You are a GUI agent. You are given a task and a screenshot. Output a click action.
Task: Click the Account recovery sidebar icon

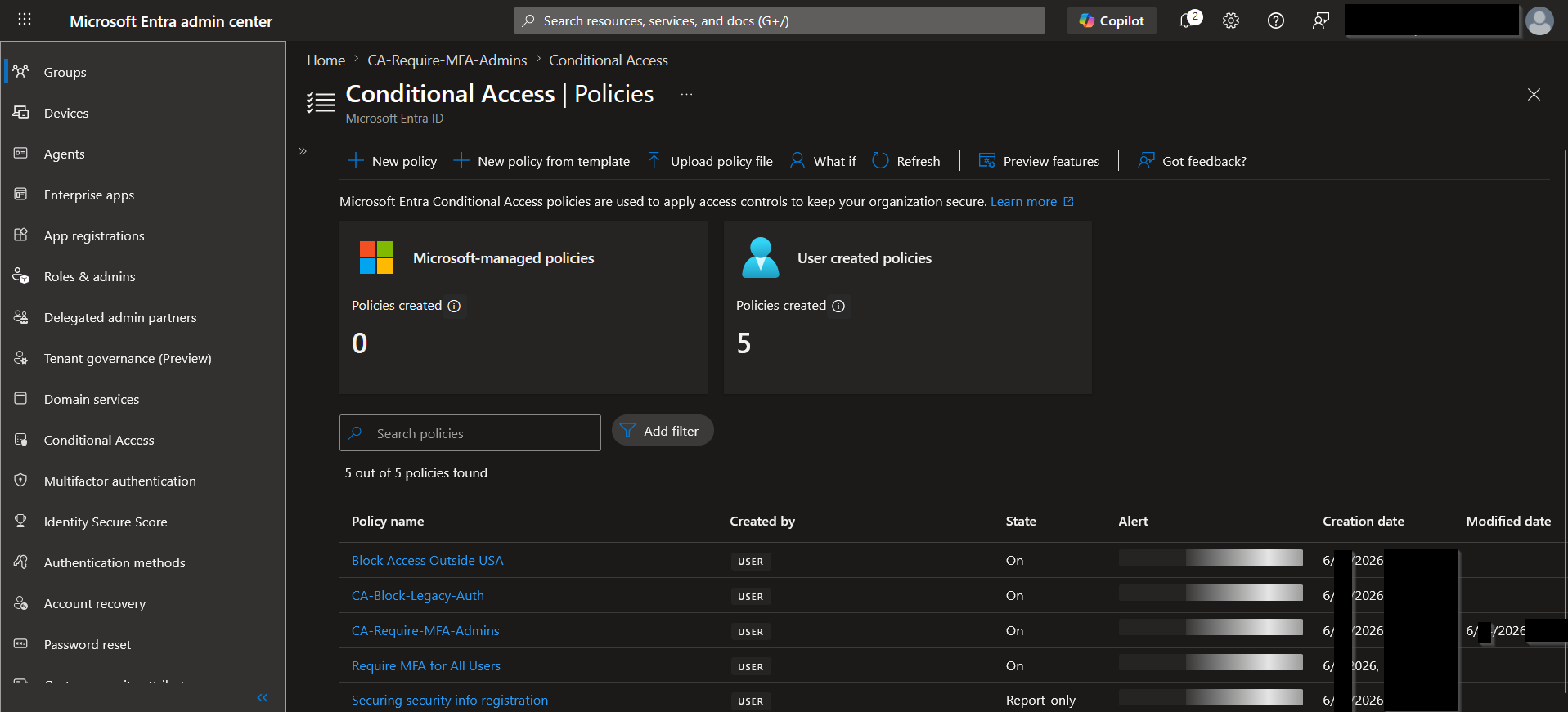pos(21,602)
